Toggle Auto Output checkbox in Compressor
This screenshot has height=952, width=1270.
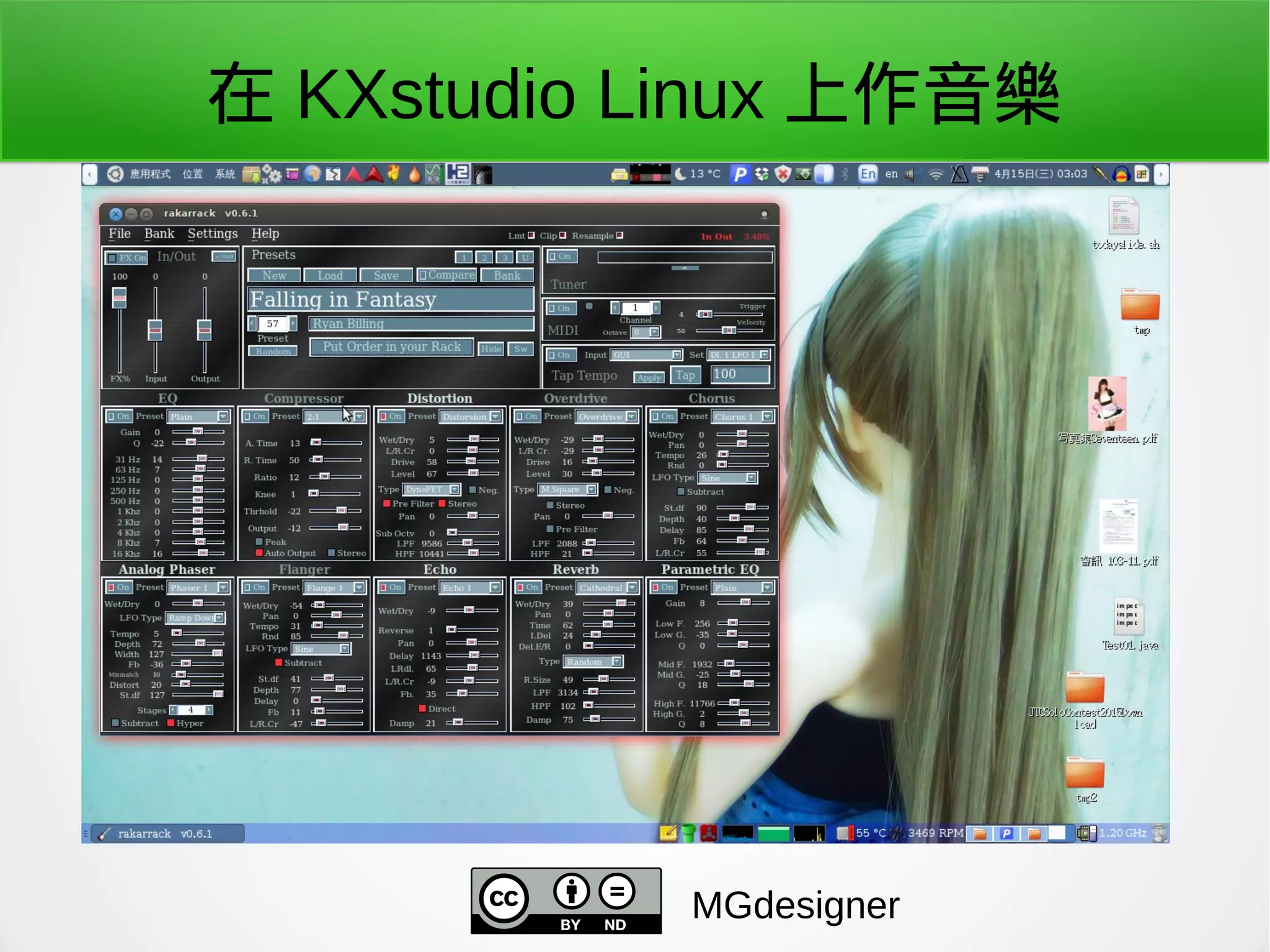click(x=259, y=553)
